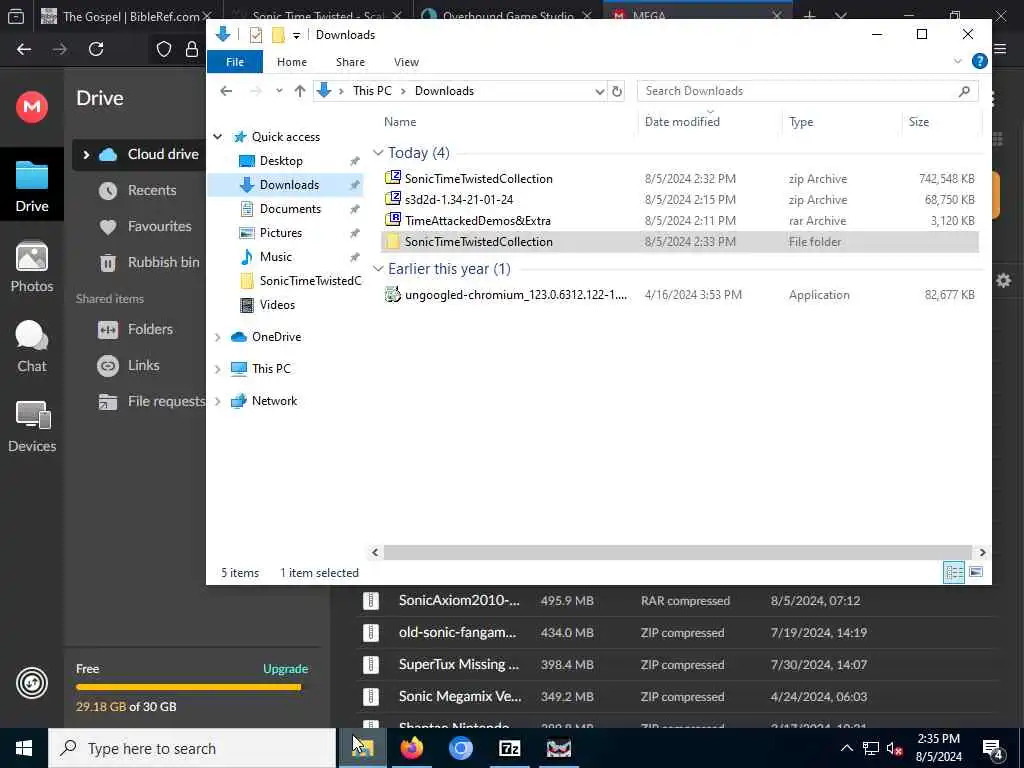Click the Explorer help question mark icon
1024x768 pixels.
point(979,61)
